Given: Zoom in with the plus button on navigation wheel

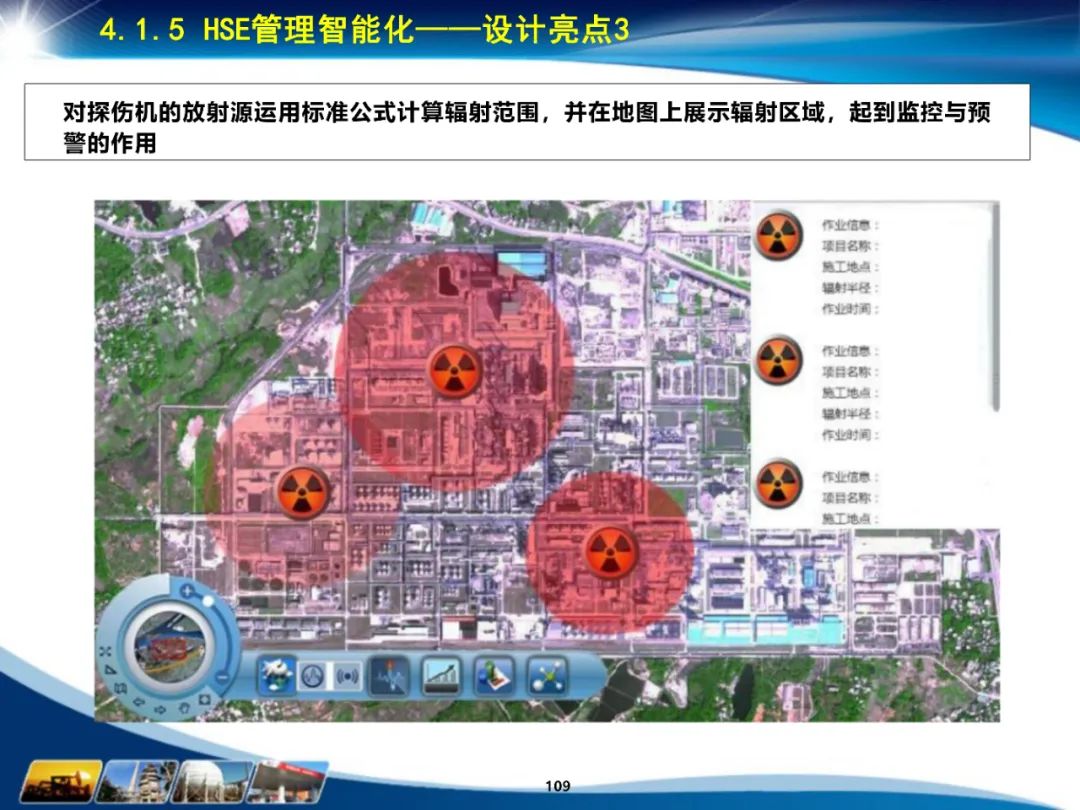Looking at the screenshot, I should (187, 591).
